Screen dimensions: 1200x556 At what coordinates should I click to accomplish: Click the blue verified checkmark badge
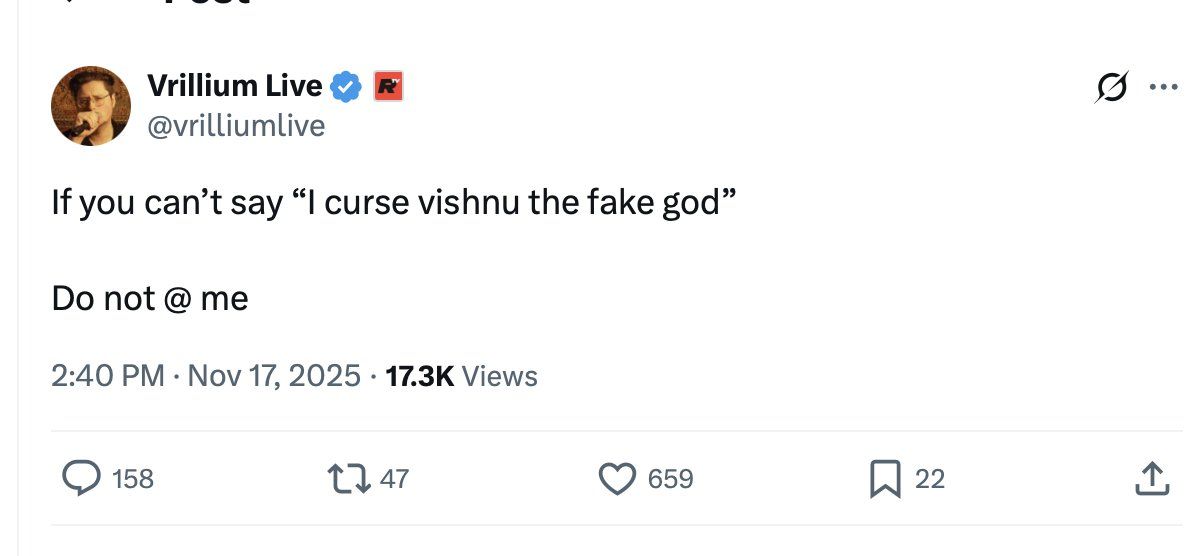point(346,87)
